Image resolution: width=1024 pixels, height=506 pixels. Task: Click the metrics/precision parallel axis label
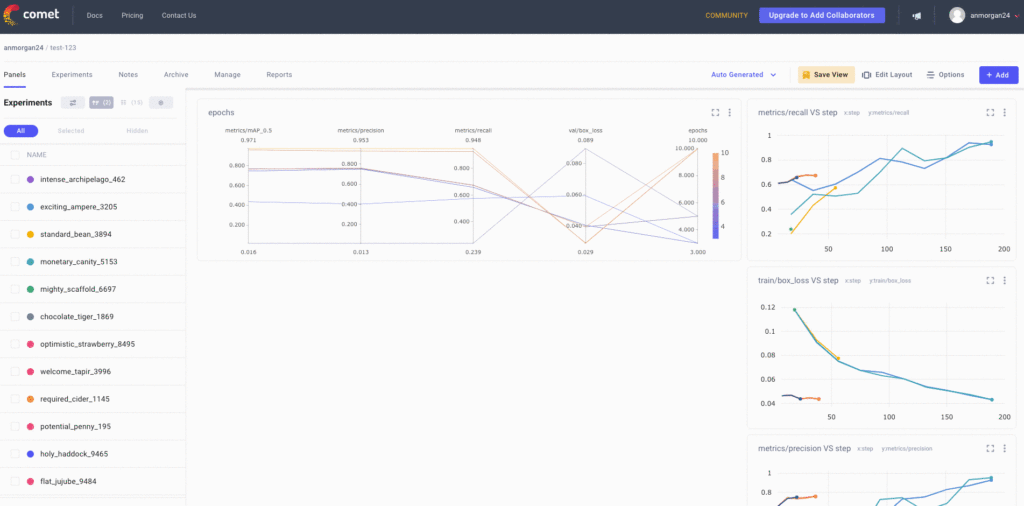click(x=360, y=131)
